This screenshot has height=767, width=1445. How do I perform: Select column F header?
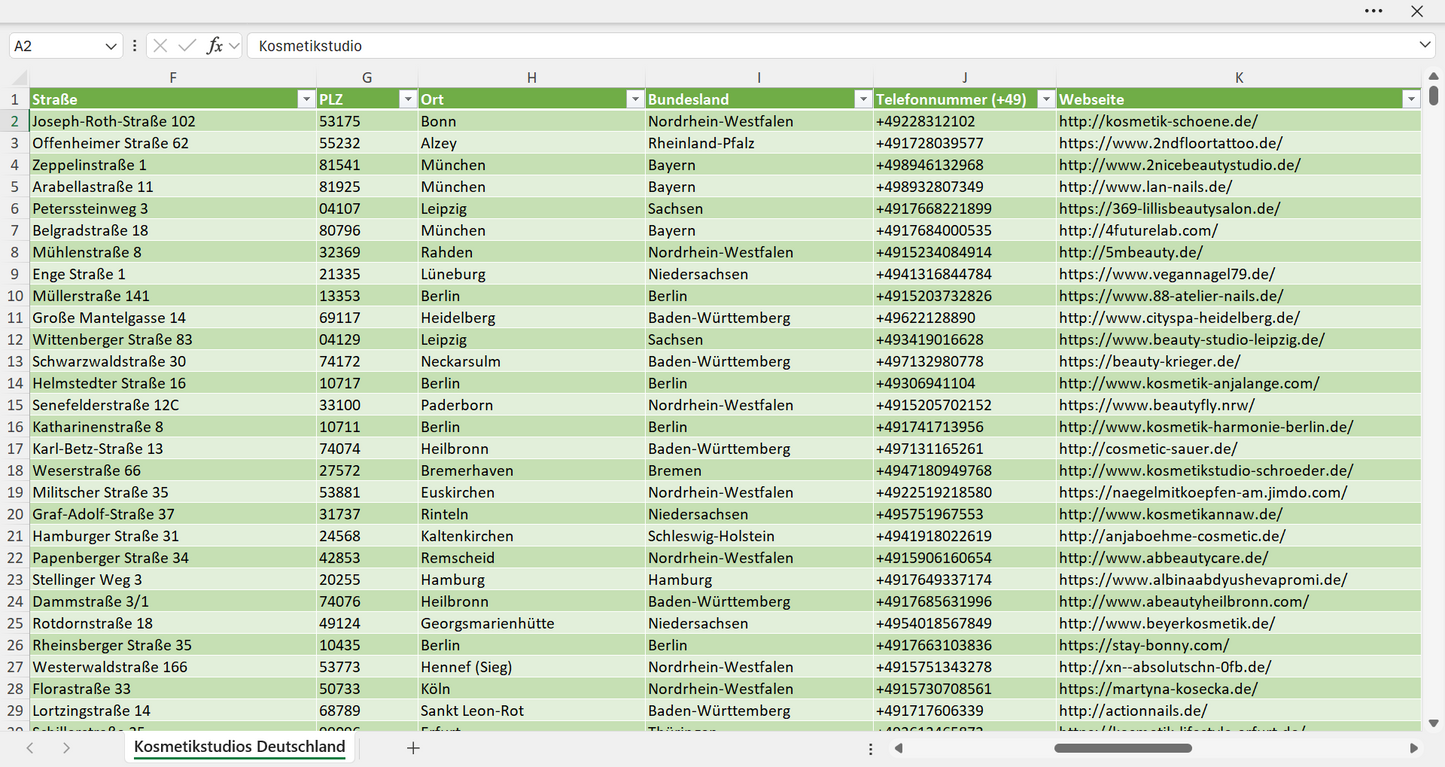click(173, 77)
